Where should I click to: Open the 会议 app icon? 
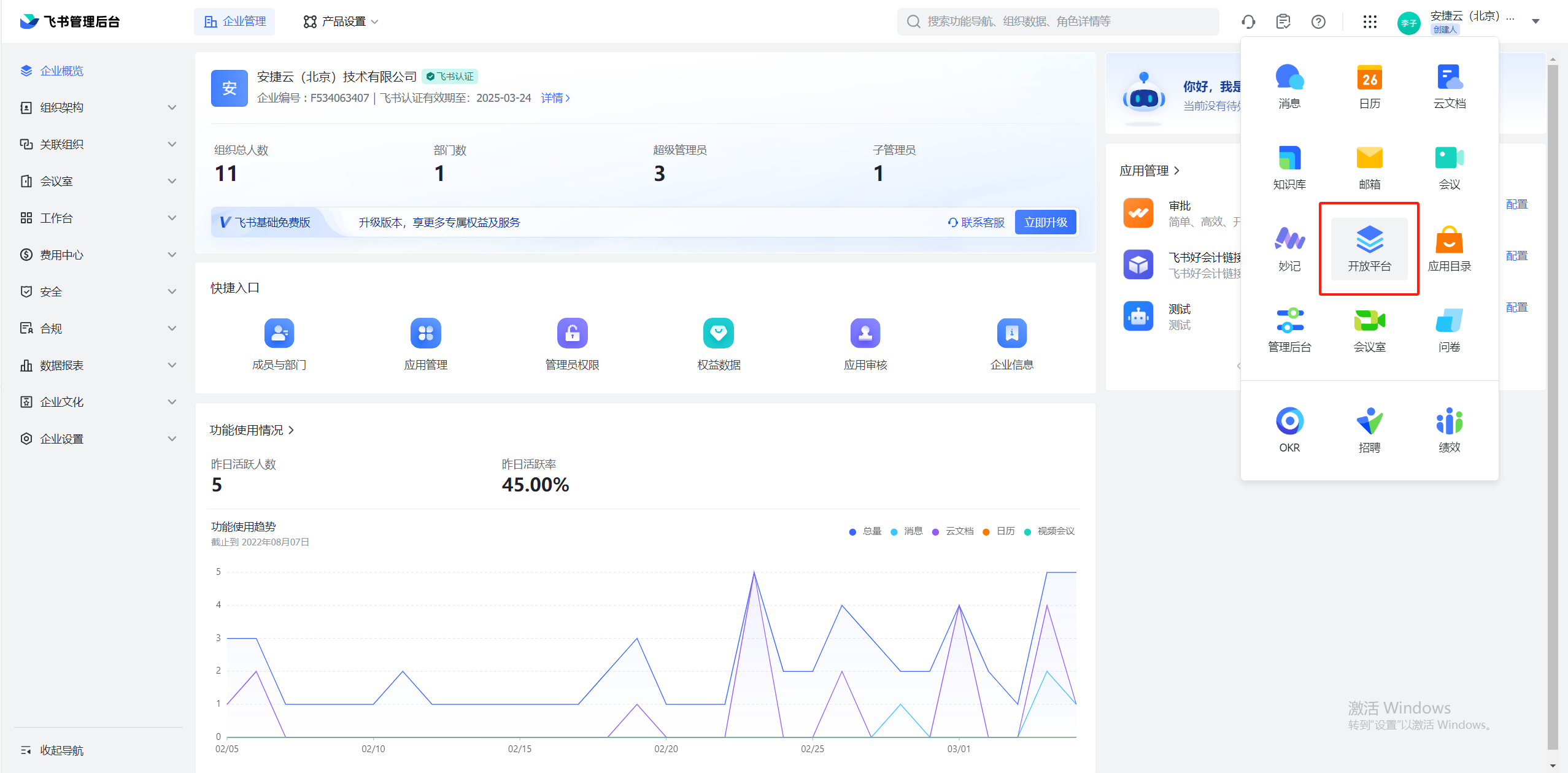(1449, 167)
